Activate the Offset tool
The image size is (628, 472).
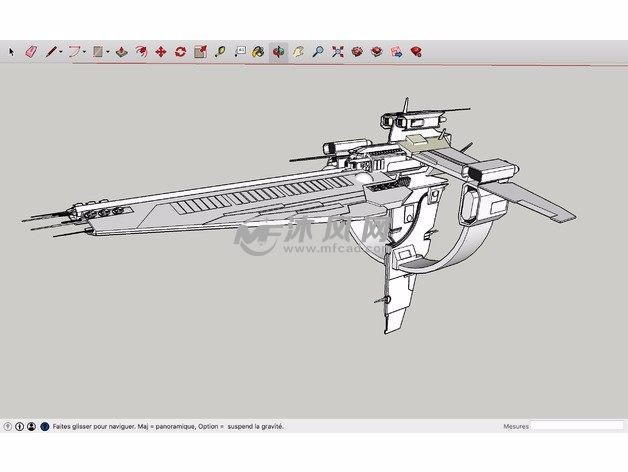tap(141, 51)
